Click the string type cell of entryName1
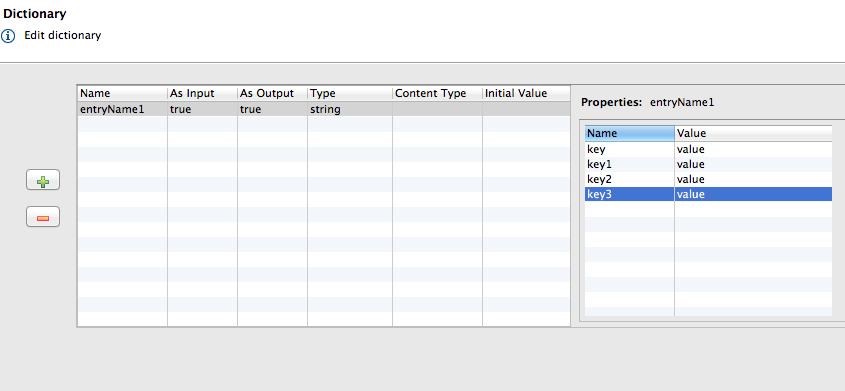The image size is (845, 391). tap(350, 109)
